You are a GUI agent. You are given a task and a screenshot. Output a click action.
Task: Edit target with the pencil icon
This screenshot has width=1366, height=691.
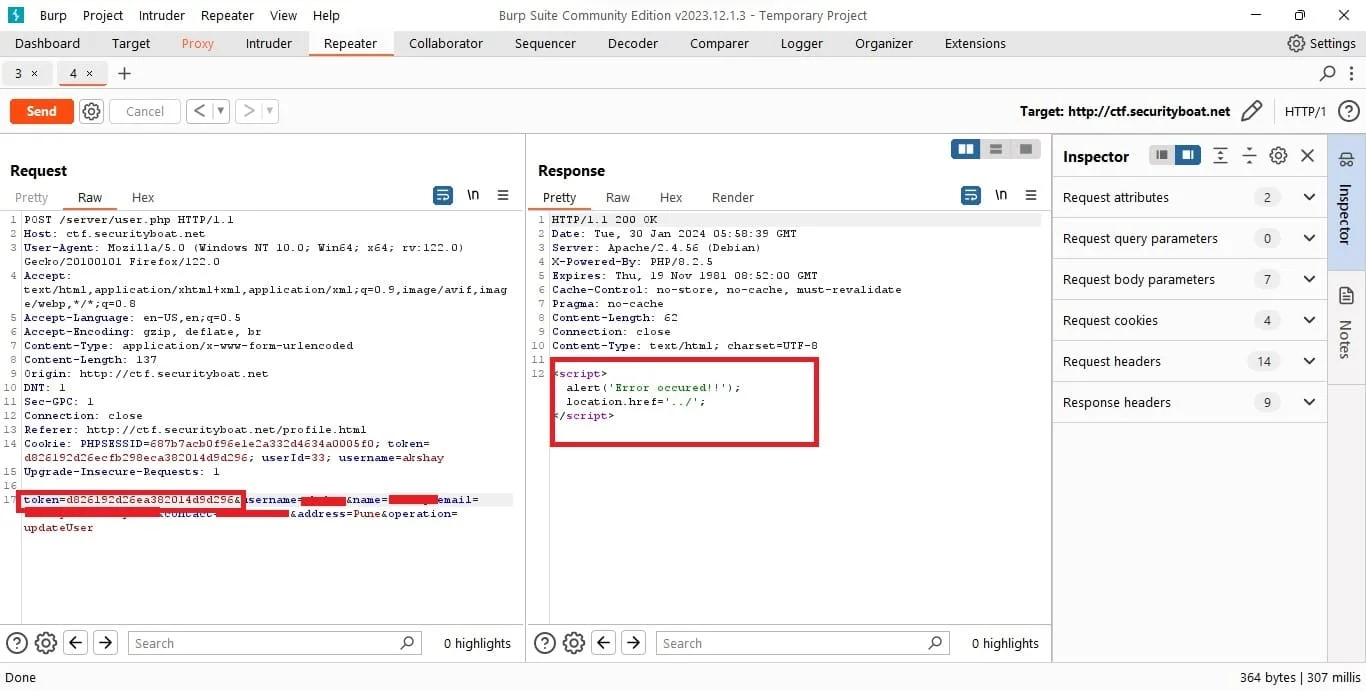(1251, 111)
